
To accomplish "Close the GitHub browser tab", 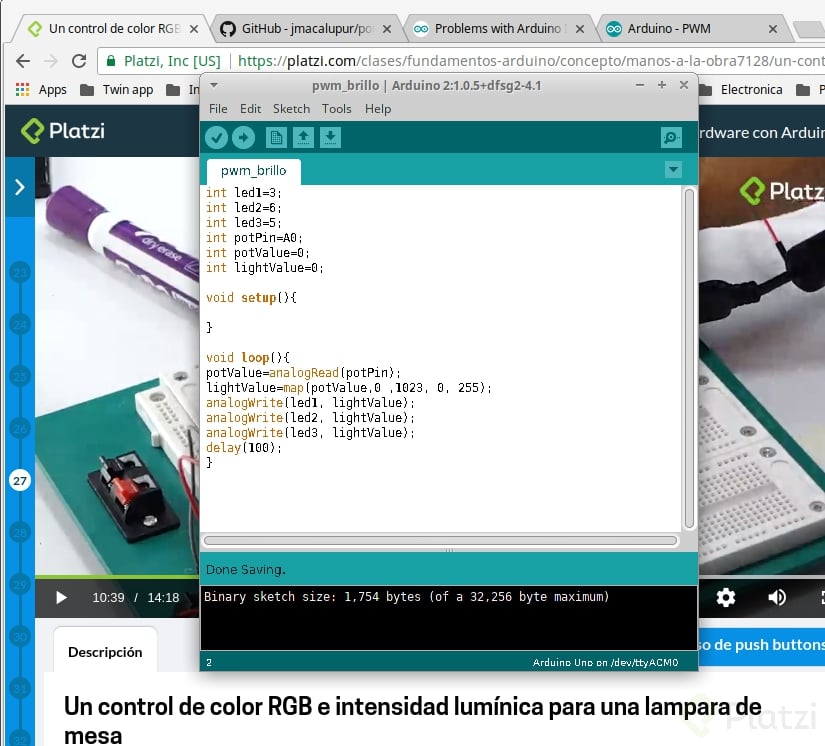I will (x=387, y=29).
